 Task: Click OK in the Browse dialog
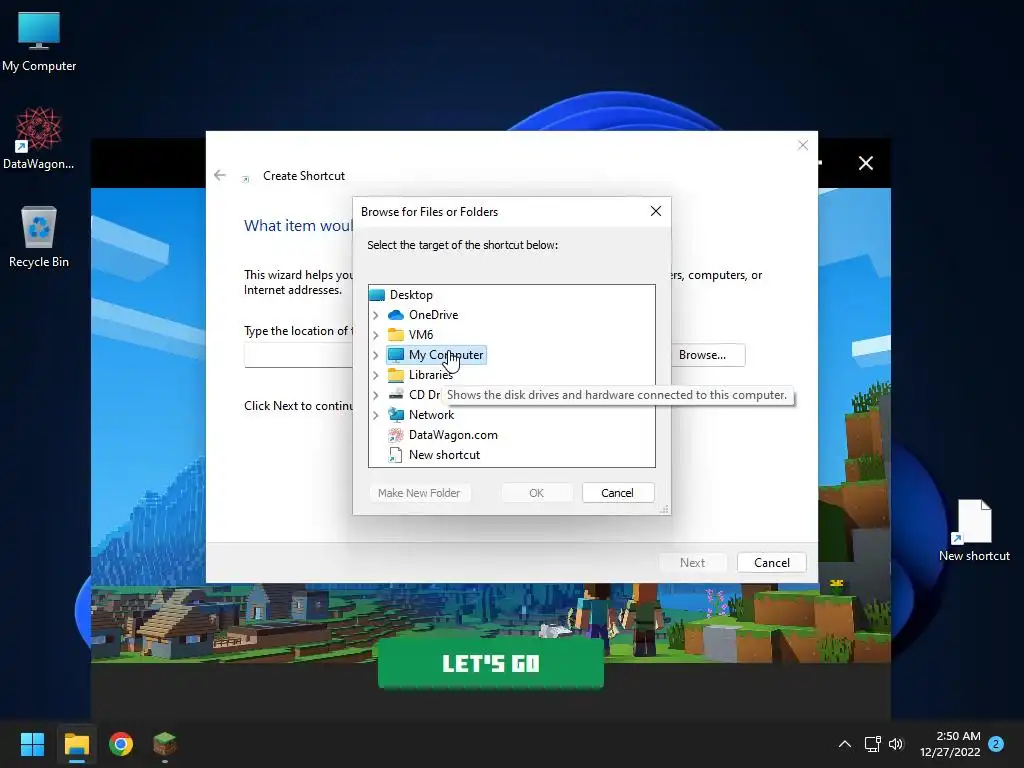click(x=536, y=493)
